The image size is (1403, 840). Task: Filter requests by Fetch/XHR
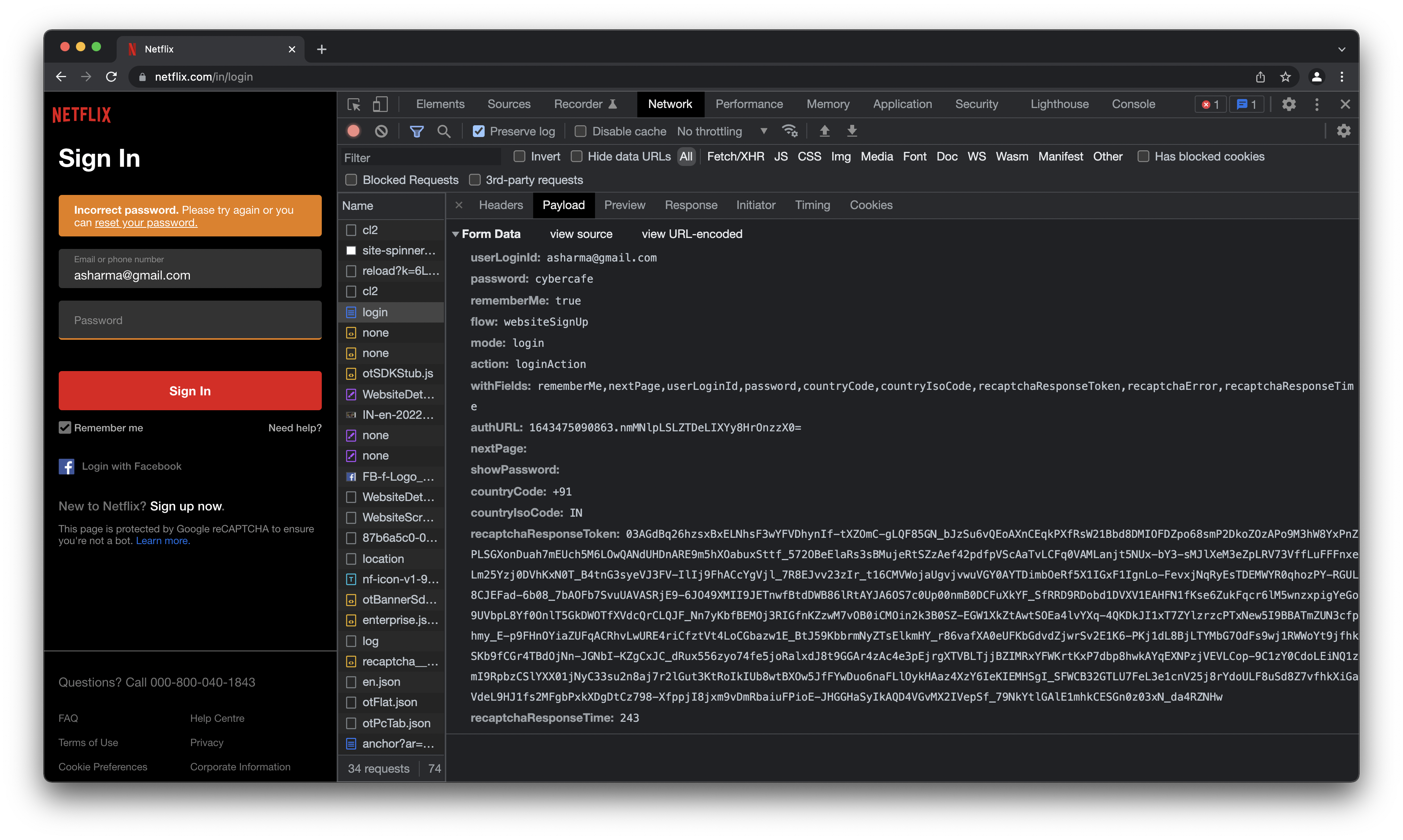[735, 156]
